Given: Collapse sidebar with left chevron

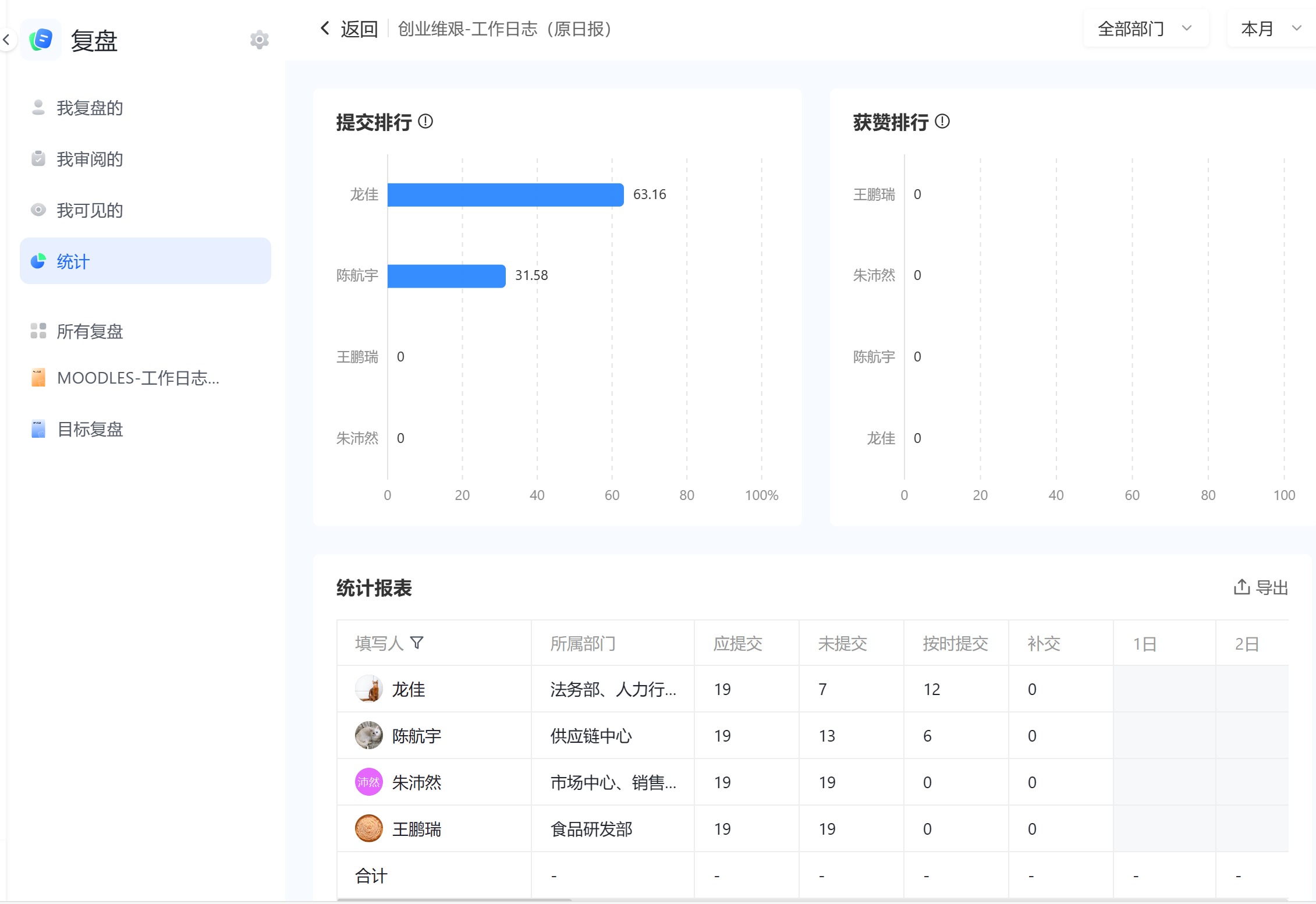Looking at the screenshot, I should (x=6, y=40).
